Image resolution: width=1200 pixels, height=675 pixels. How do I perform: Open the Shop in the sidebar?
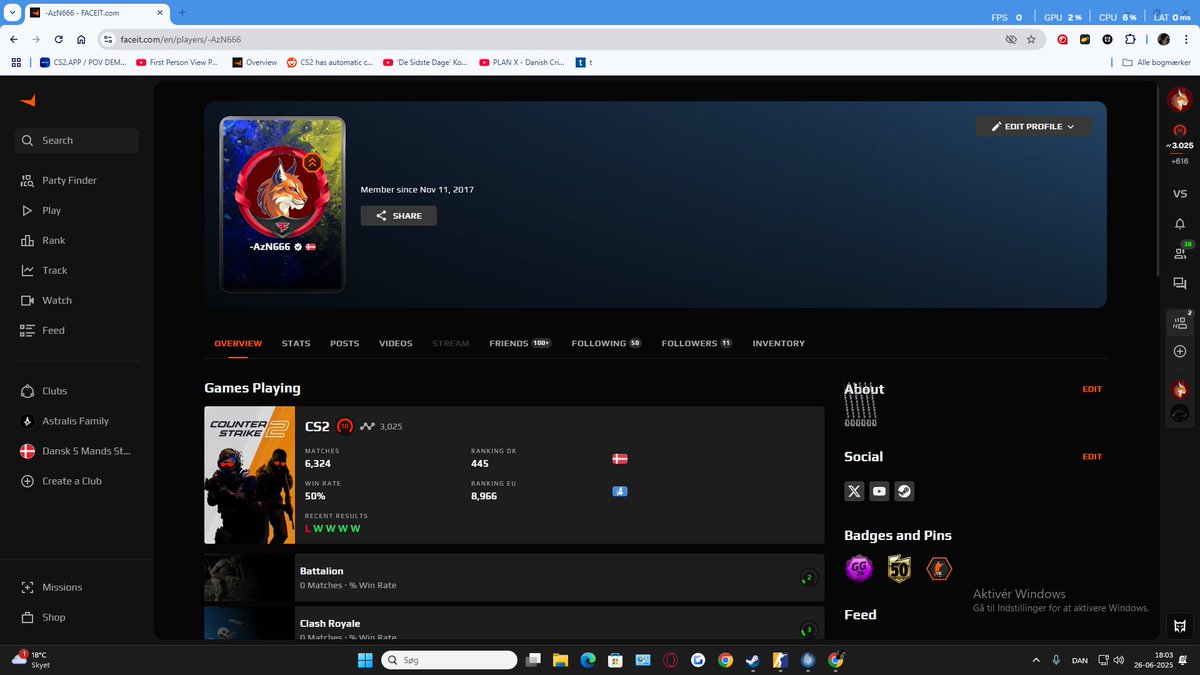point(43,617)
